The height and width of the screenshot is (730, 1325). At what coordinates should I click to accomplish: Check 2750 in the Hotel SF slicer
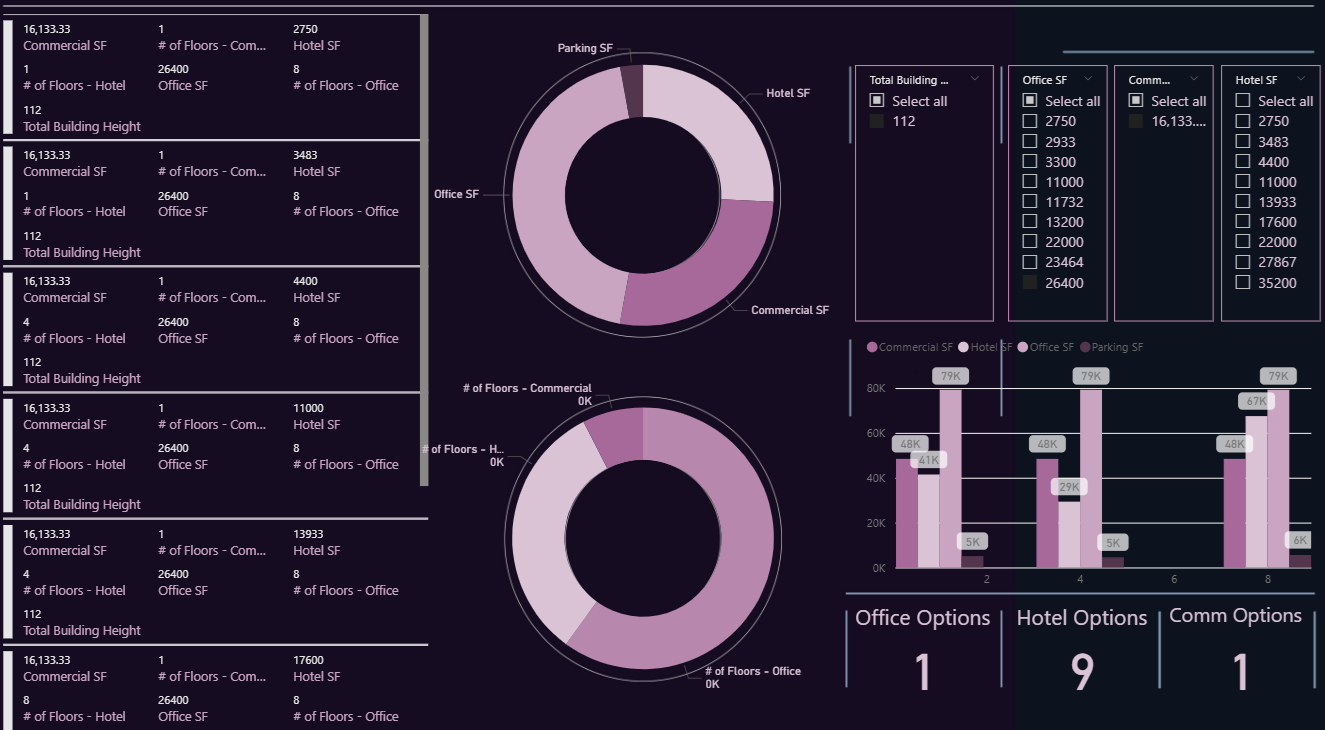(x=1243, y=121)
